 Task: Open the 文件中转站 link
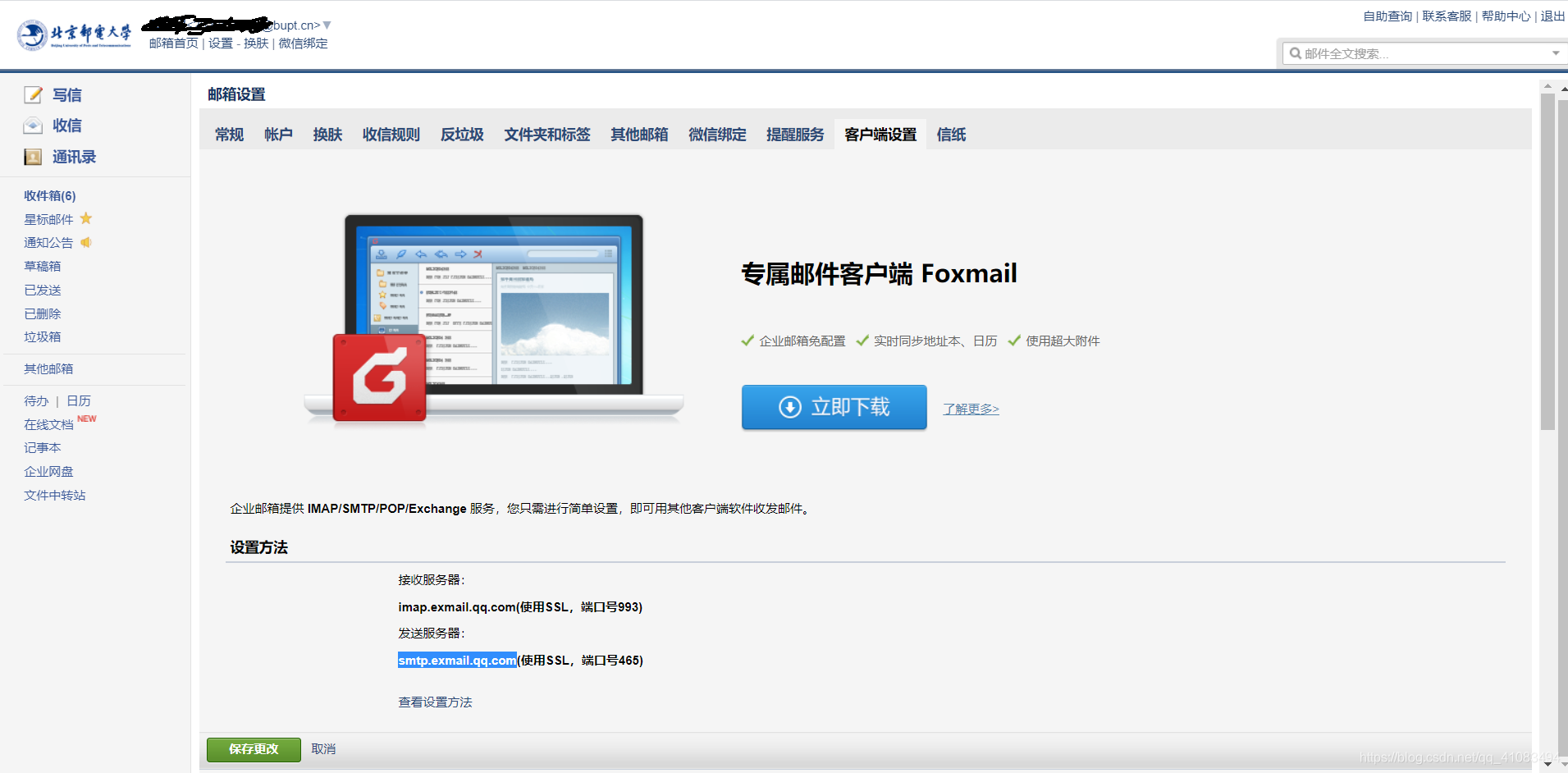coord(55,495)
